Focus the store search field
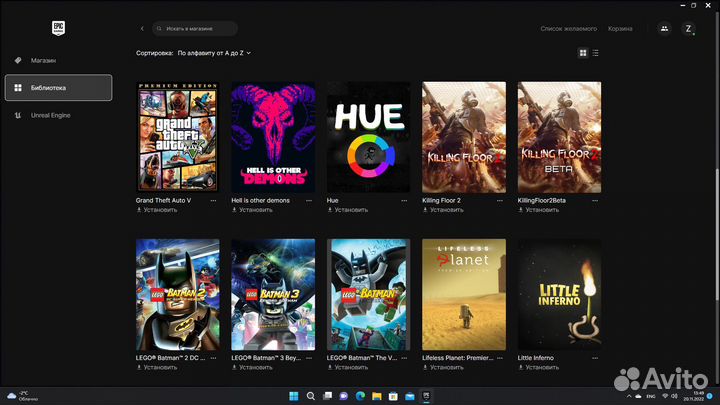720x405 pixels. pos(195,28)
